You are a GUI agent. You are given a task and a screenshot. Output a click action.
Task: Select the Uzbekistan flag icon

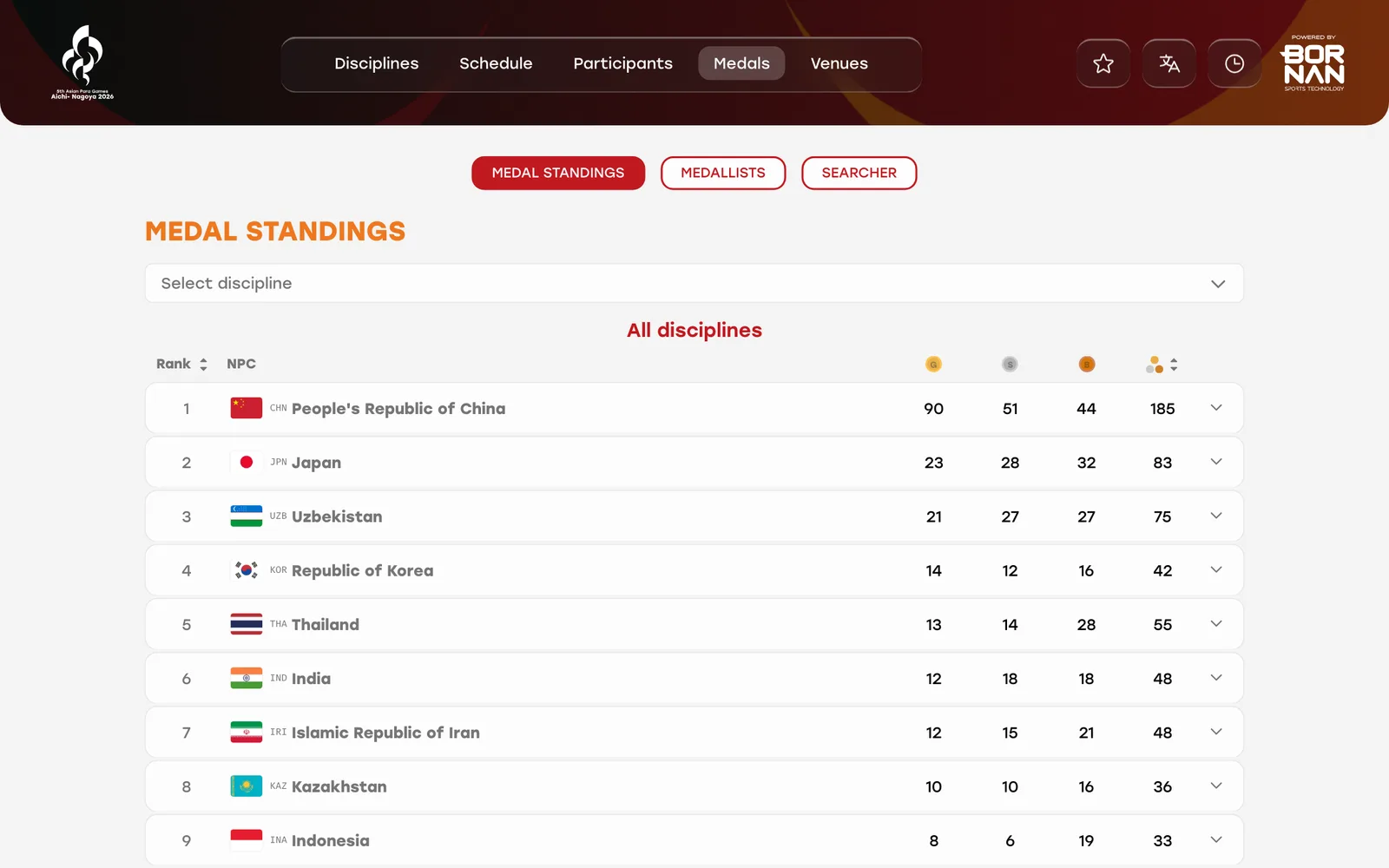tap(247, 516)
